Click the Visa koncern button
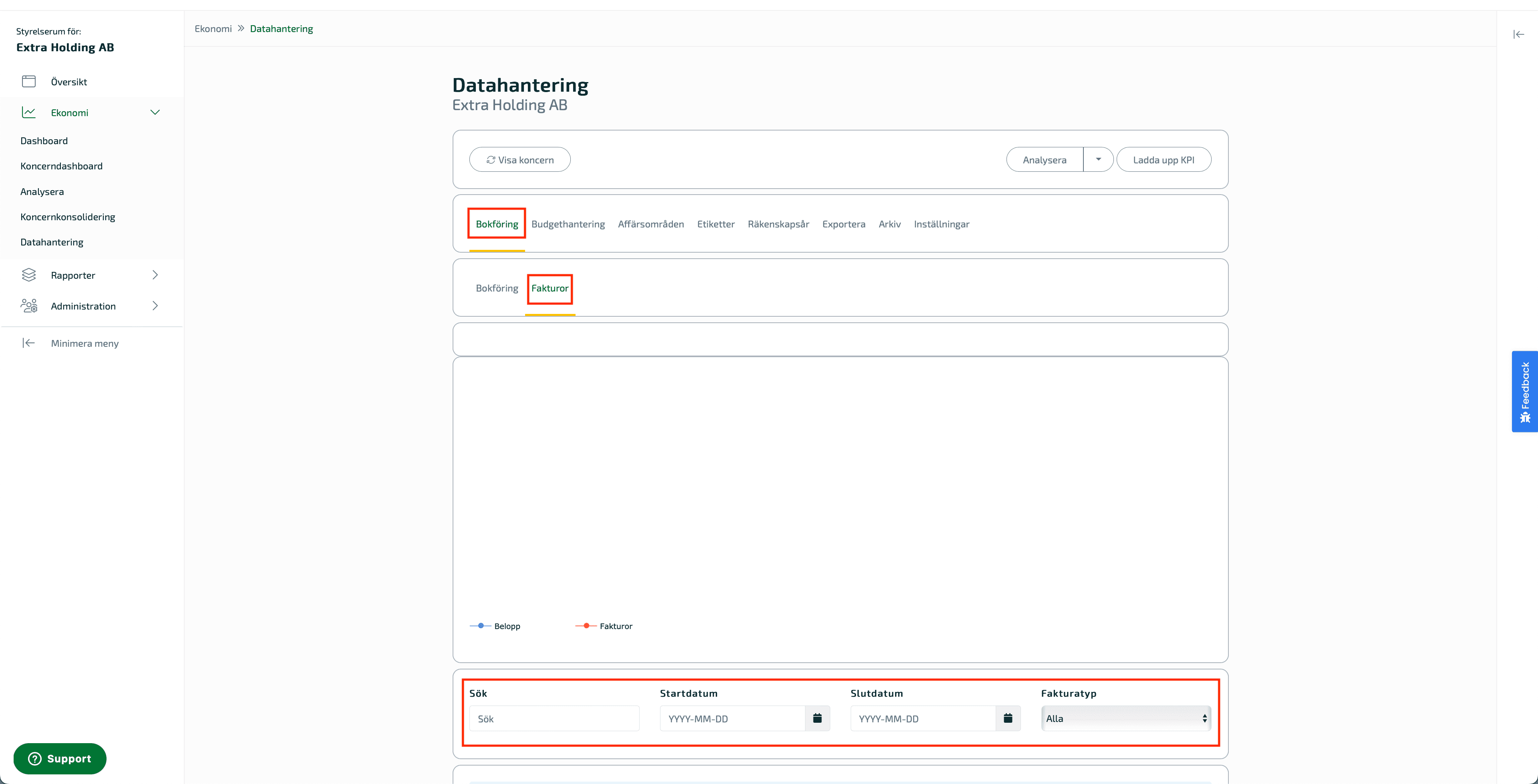This screenshot has width=1538, height=784. point(519,159)
